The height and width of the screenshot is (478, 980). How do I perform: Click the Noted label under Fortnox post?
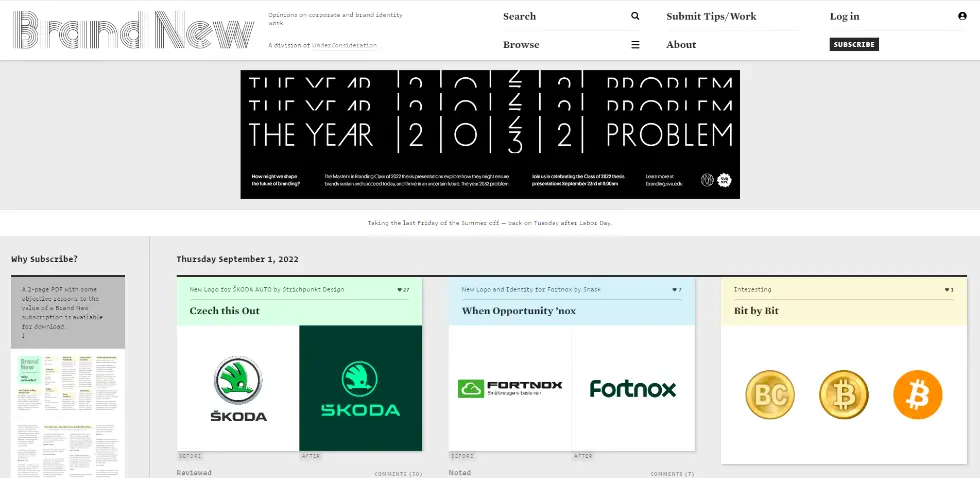tap(459, 473)
